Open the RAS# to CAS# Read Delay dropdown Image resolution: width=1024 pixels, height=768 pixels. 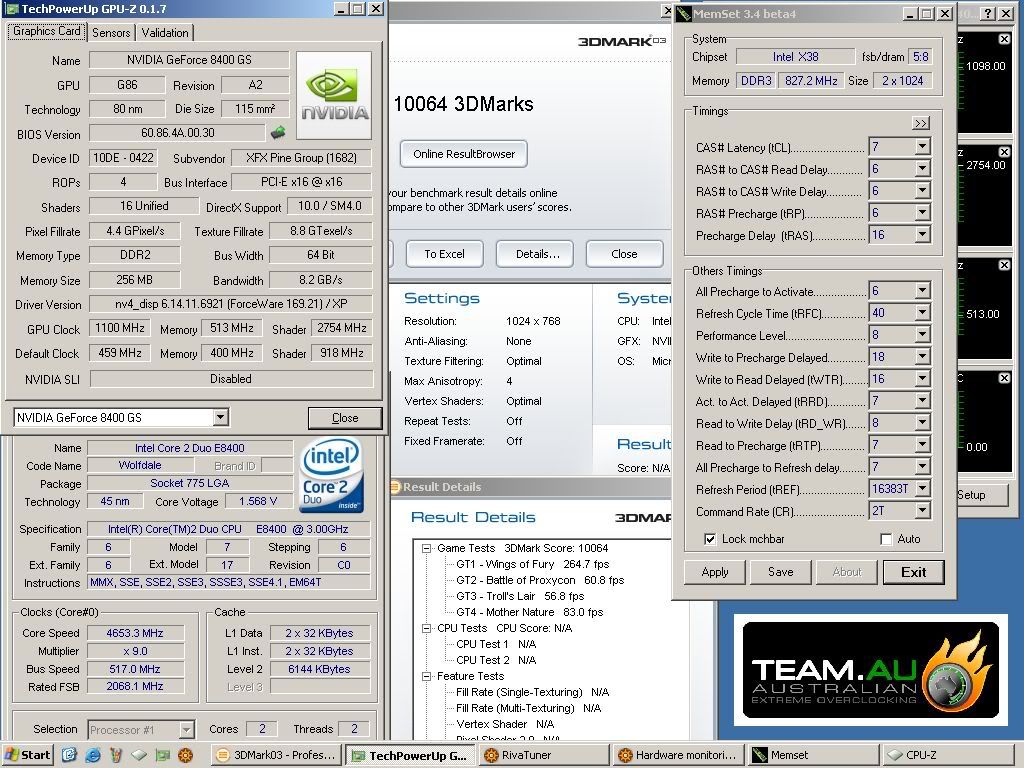coord(922,169)
